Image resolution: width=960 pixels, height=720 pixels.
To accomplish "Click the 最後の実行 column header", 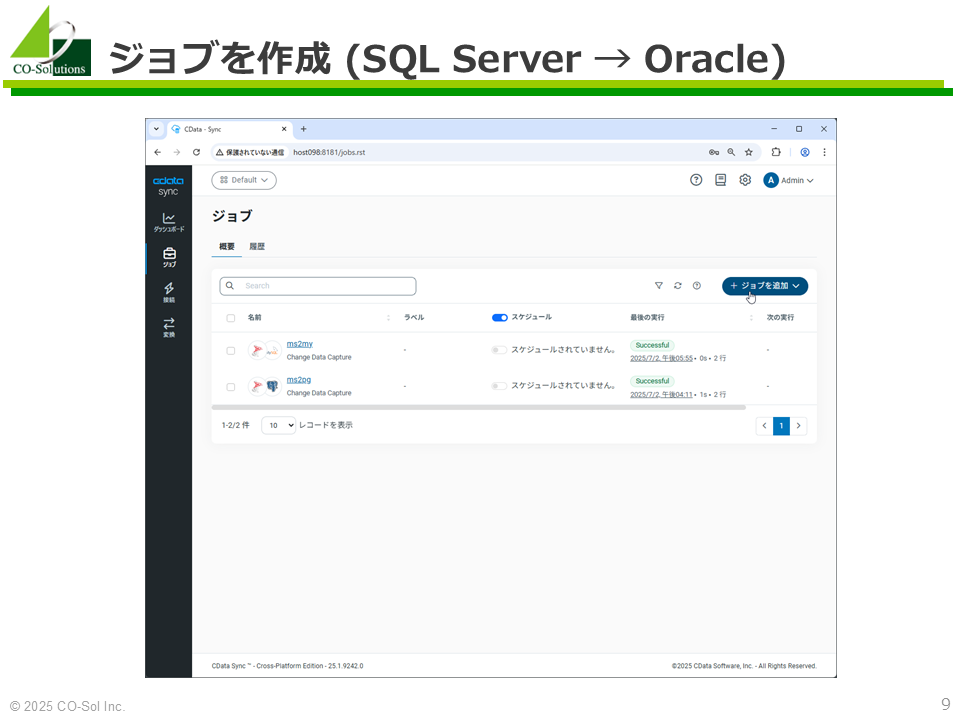I will coord(647,318).
